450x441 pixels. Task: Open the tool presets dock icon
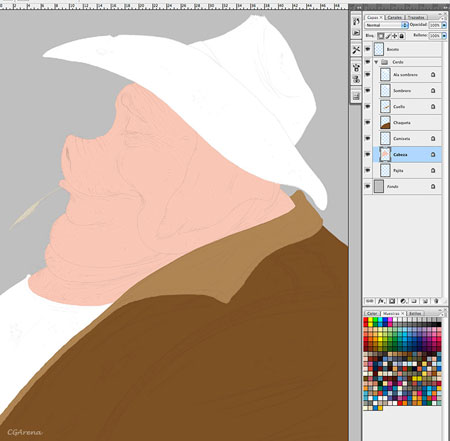pos(356,50)
